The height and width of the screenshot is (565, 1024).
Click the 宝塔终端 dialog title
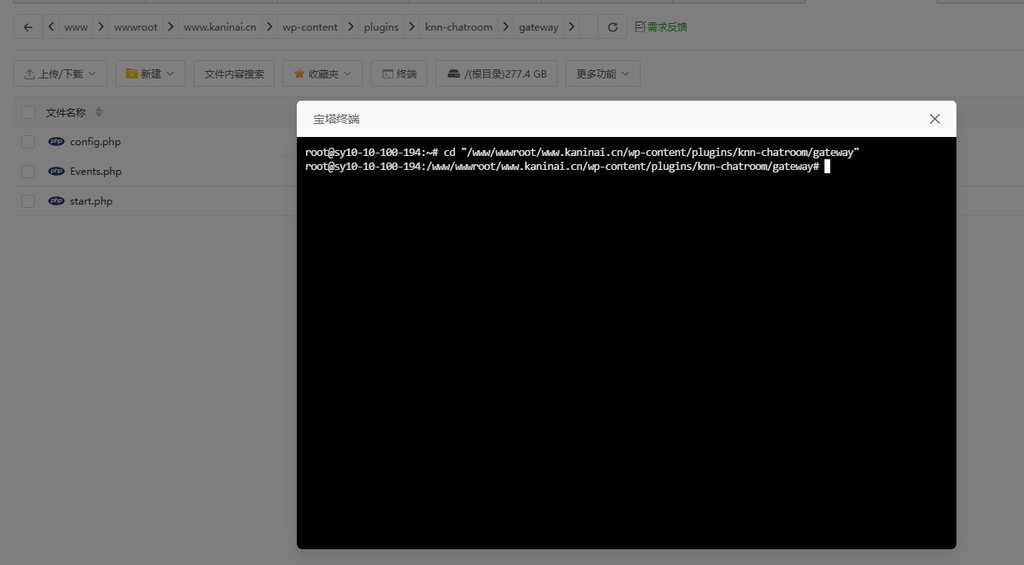tap(336, 119)
